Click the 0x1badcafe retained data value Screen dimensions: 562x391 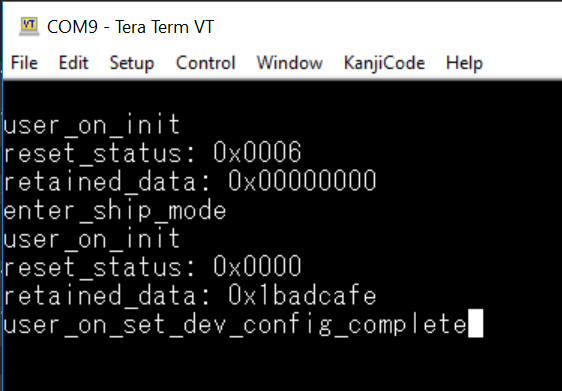(302, 296)
